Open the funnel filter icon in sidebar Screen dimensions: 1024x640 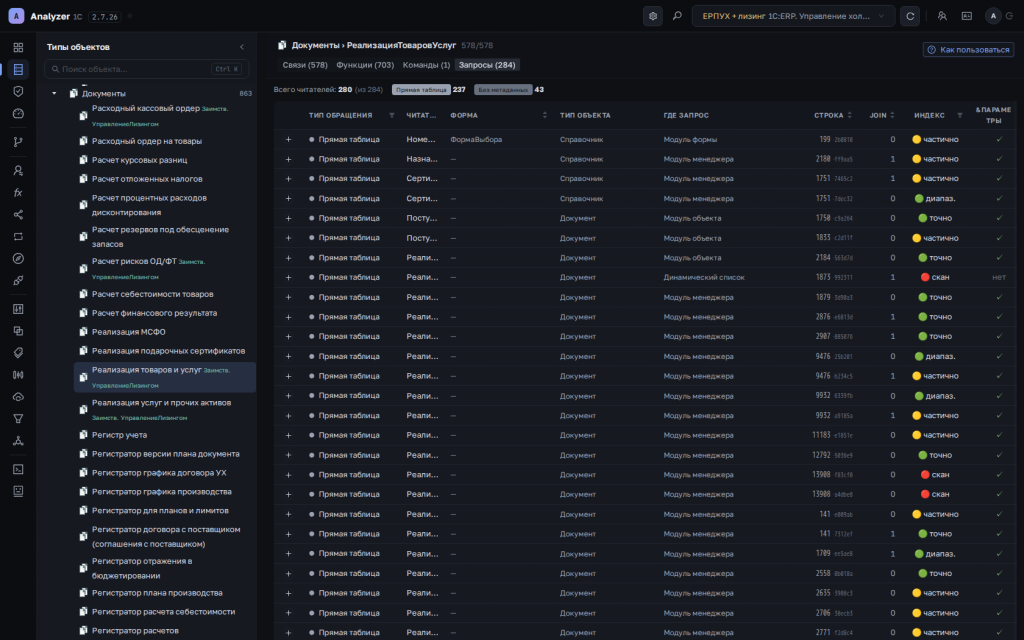(18, 419)
